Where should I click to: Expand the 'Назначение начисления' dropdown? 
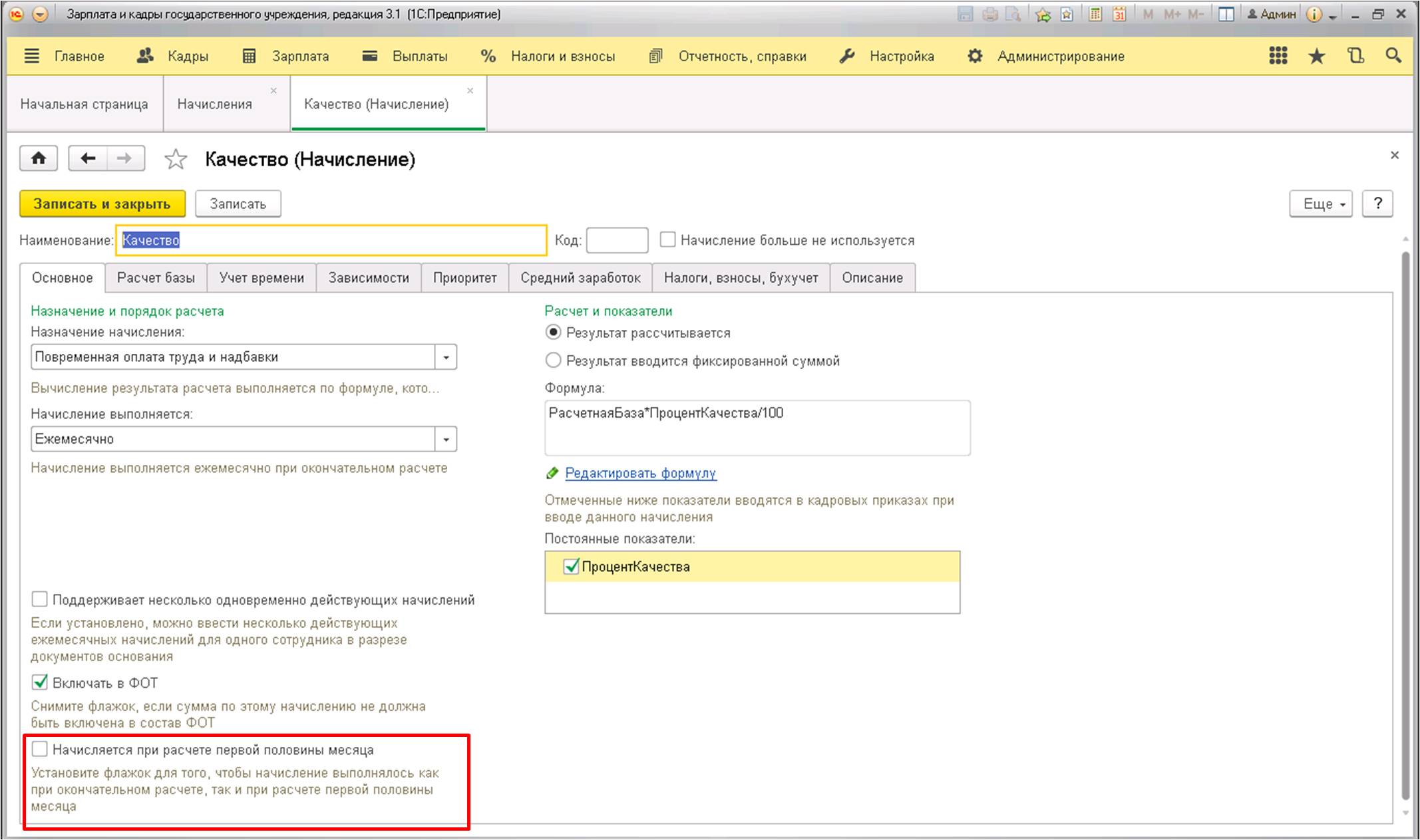pyautogui.click(x=446, y=357)
